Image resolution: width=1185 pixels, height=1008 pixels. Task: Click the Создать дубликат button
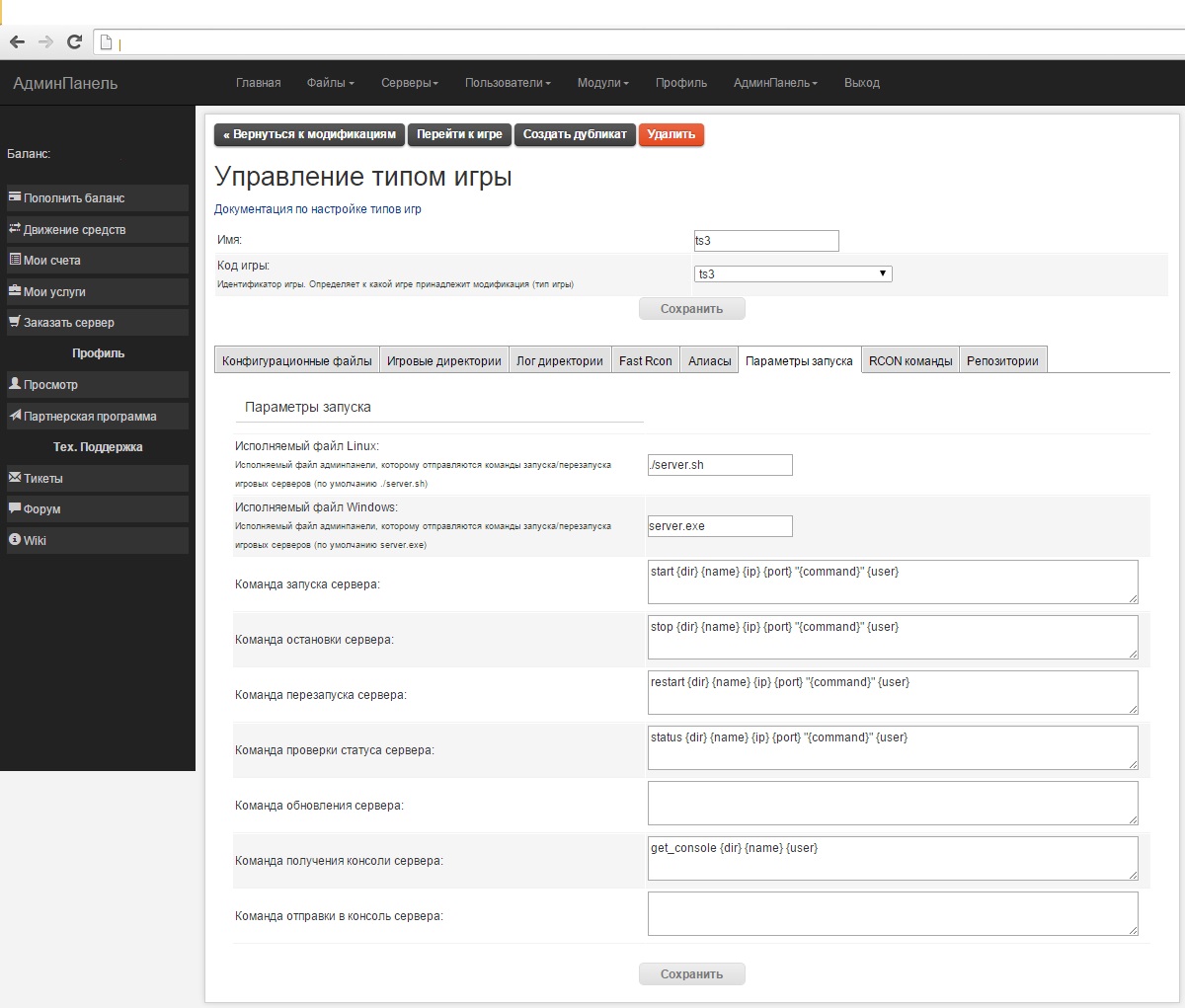pyautogui.click(x=575, y=134)
